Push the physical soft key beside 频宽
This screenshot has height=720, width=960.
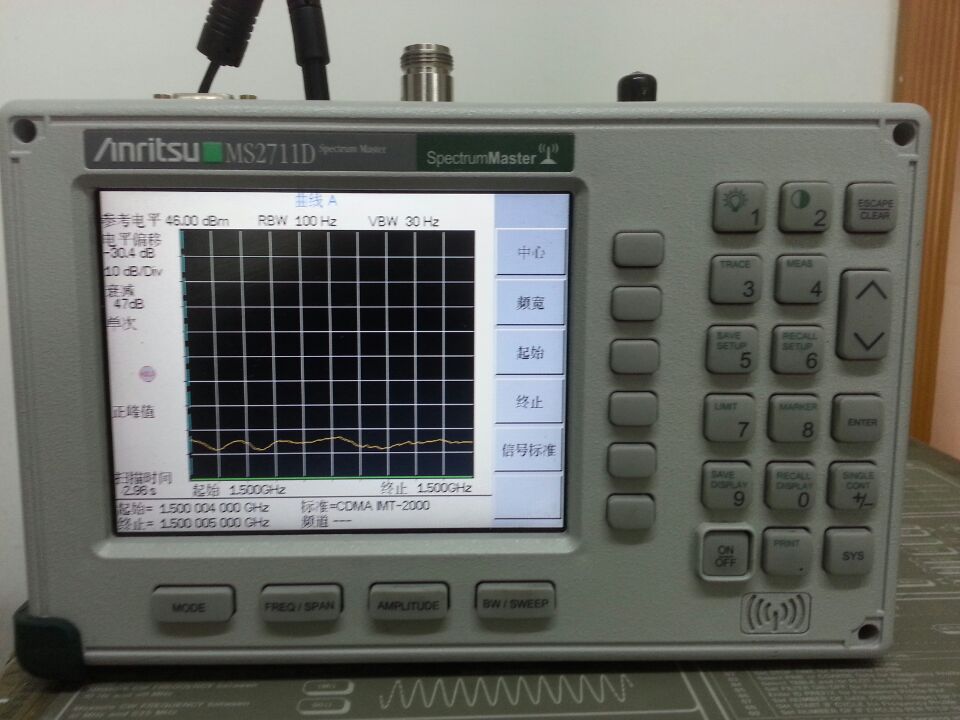(x=636, y=304)
